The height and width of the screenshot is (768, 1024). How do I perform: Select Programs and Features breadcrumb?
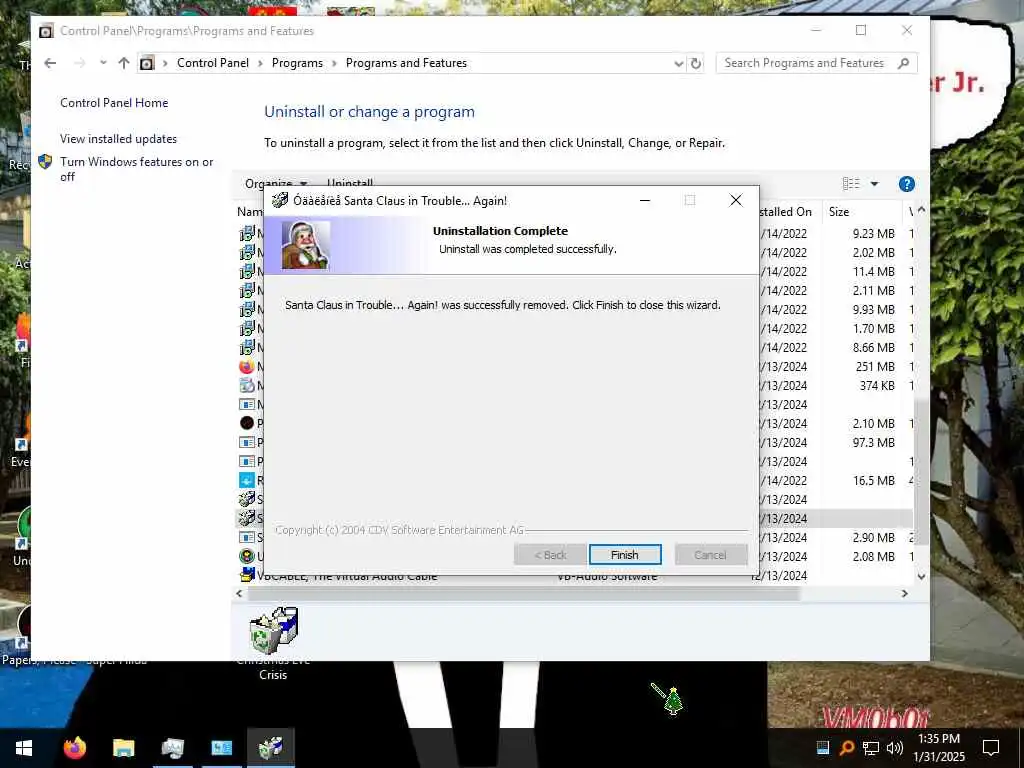(406, 63)
